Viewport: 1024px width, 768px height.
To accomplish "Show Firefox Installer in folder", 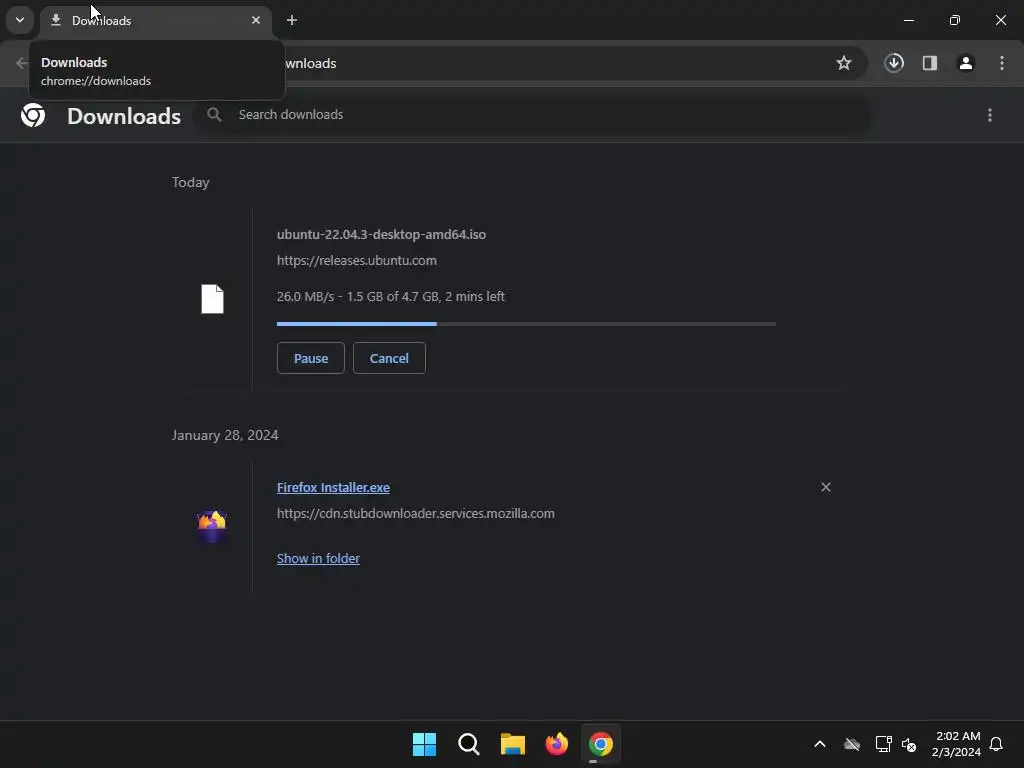I will [x=318, y=558].
